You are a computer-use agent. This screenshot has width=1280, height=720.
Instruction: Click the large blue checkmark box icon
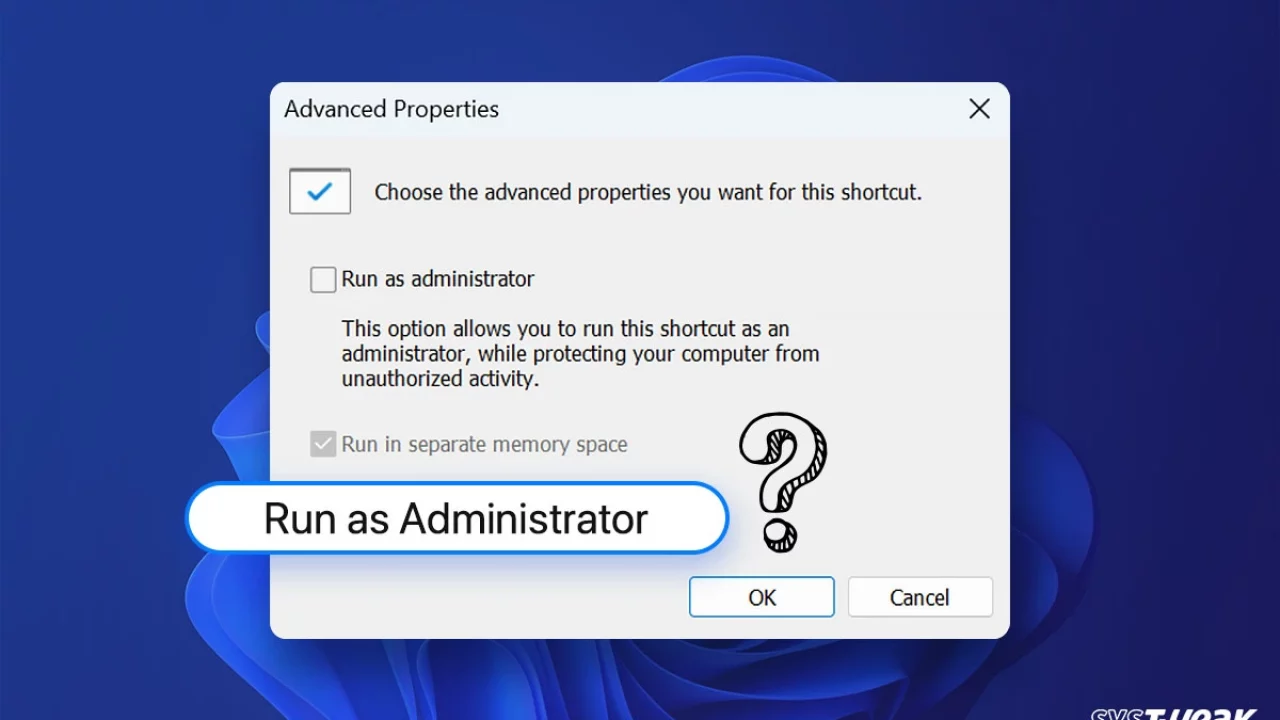coord(320,191)
